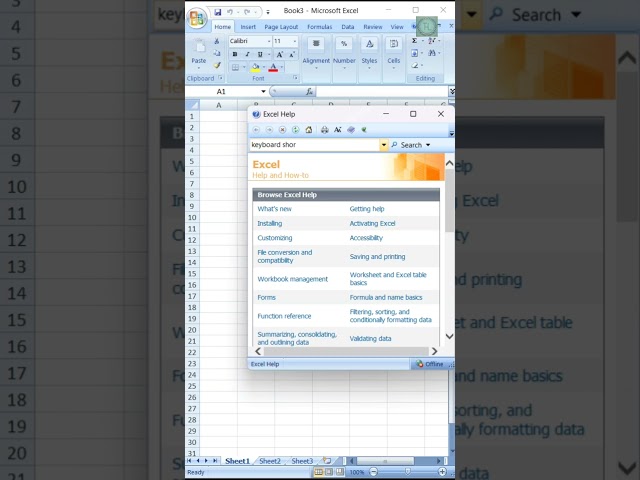Click the zoom slider handle in status bar
Image resolution: width=640 pixels, height=480 pixels.
click(x=408, y=472)
